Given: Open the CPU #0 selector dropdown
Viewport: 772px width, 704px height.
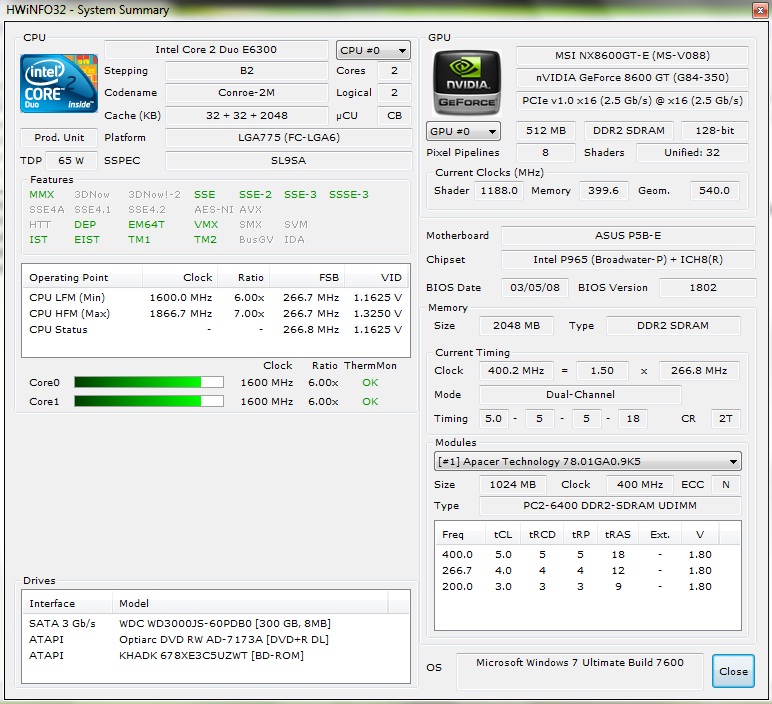Looking at the screenshot, I should pyautogui.click(x=373, y=50).
